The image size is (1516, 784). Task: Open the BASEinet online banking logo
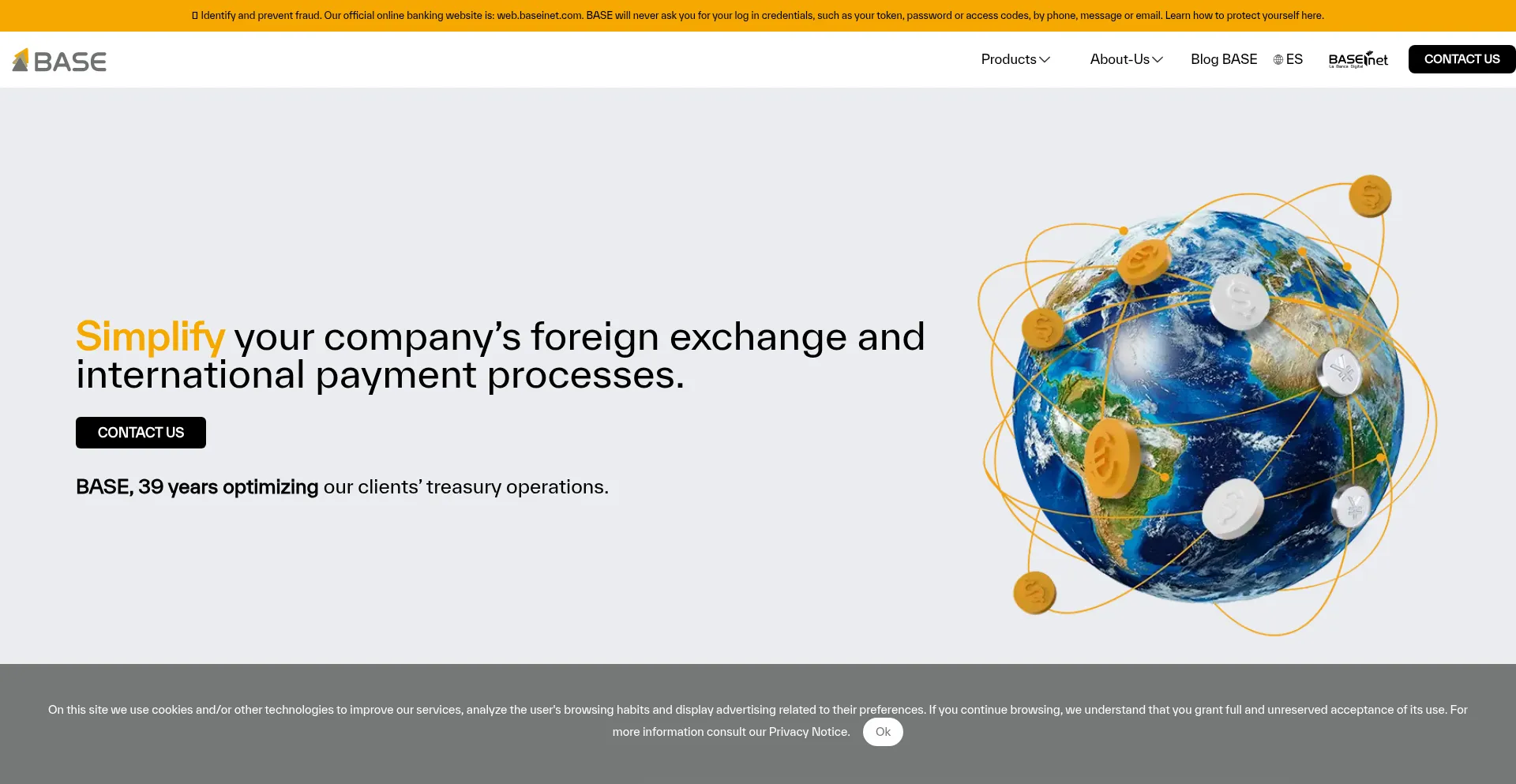click(1357, 60)
